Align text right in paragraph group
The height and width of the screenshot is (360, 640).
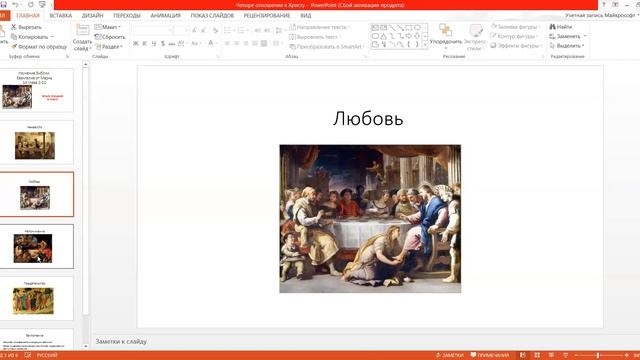(x=246, y=43)
